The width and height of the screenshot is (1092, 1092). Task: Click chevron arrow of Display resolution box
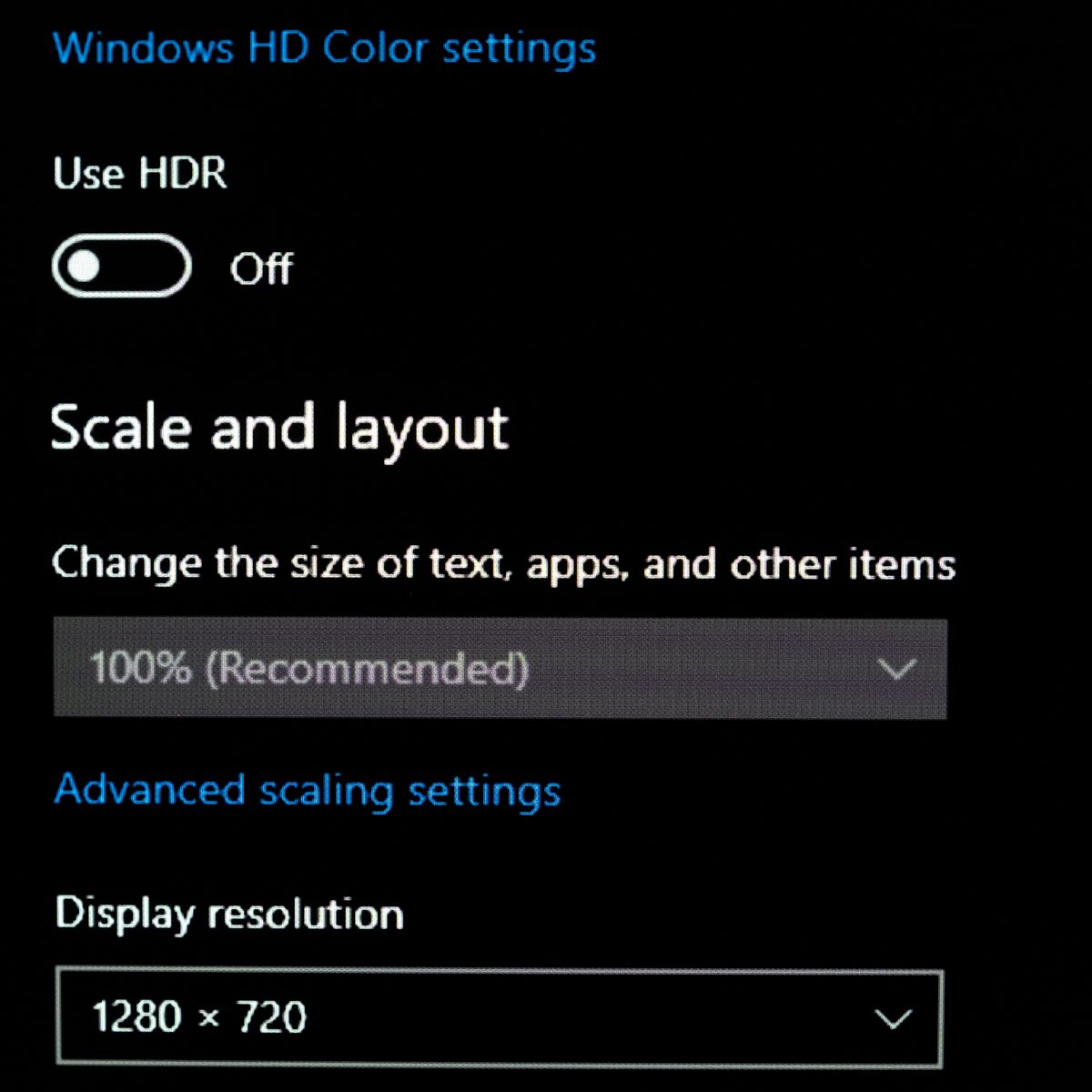click(893, 1017)
